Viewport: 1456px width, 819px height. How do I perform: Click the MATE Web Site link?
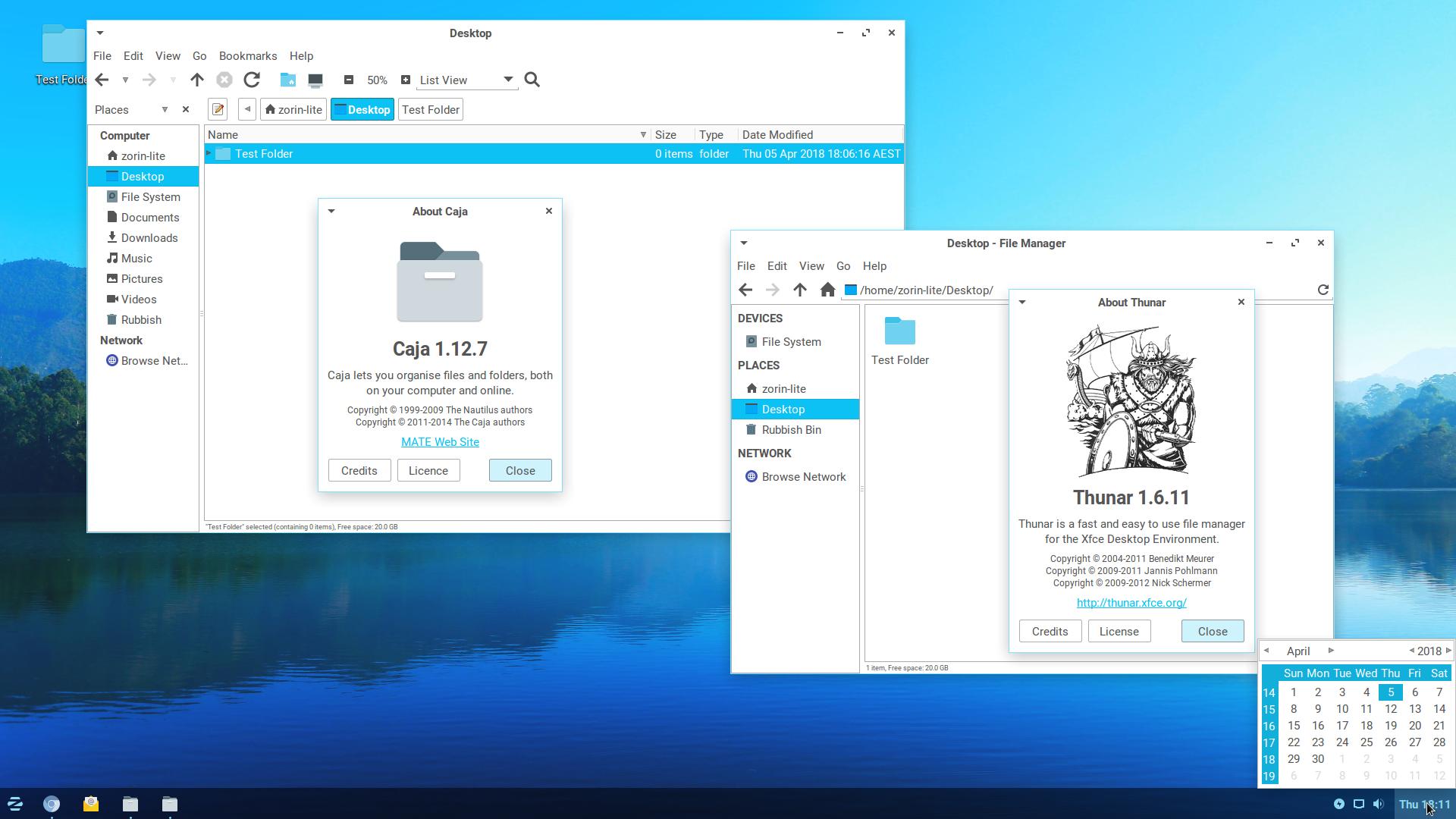(440, 442)
